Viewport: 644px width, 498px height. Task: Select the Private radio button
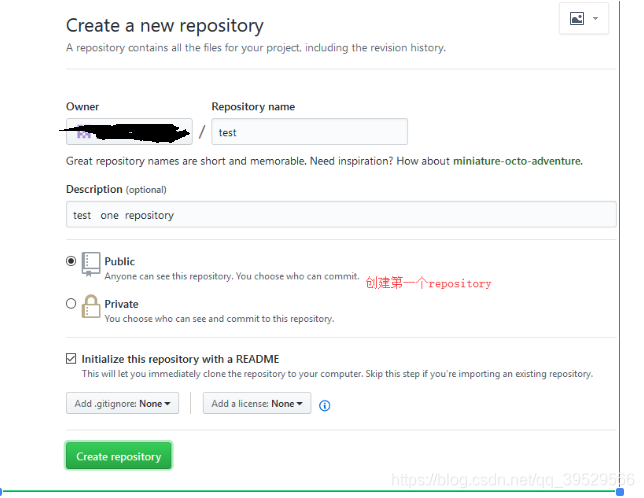point(71,303)
